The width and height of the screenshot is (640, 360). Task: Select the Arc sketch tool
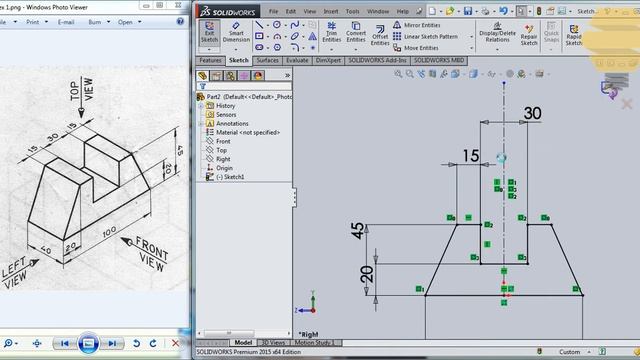[277, 37]
